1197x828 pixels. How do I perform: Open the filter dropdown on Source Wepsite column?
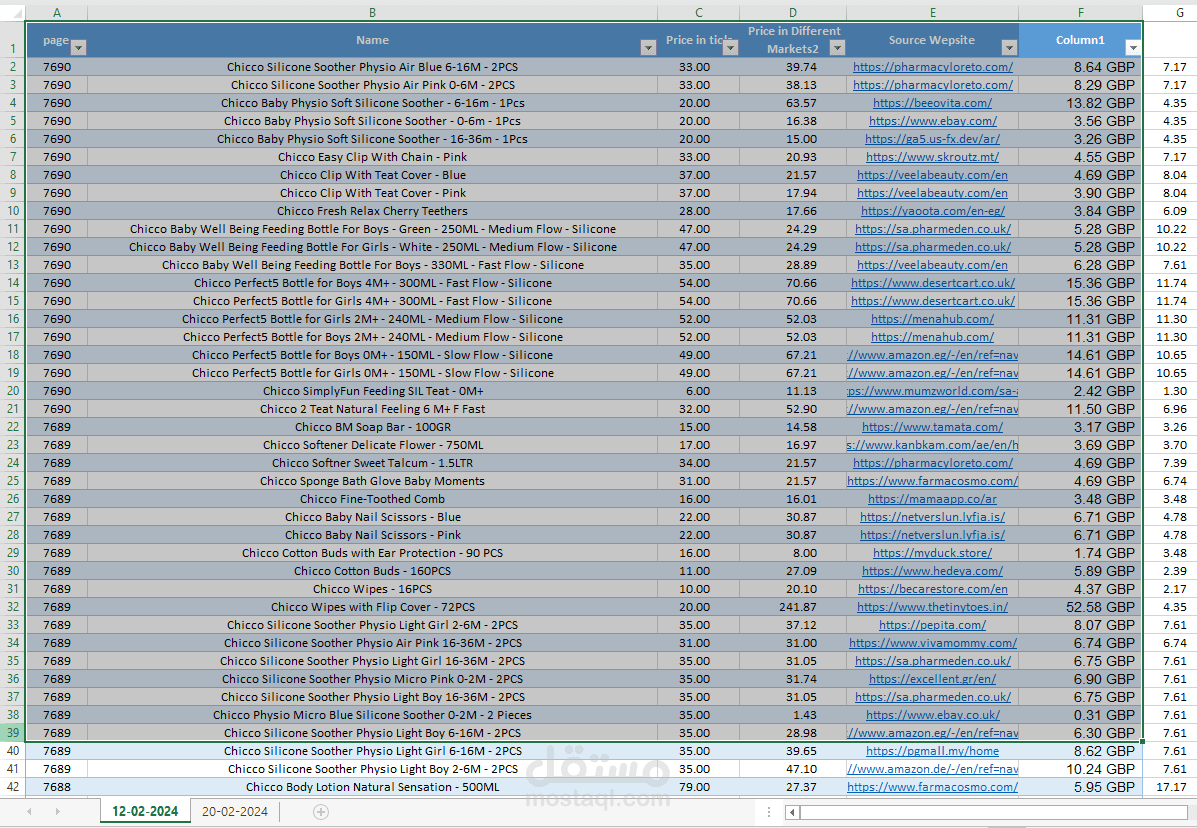1009,48
